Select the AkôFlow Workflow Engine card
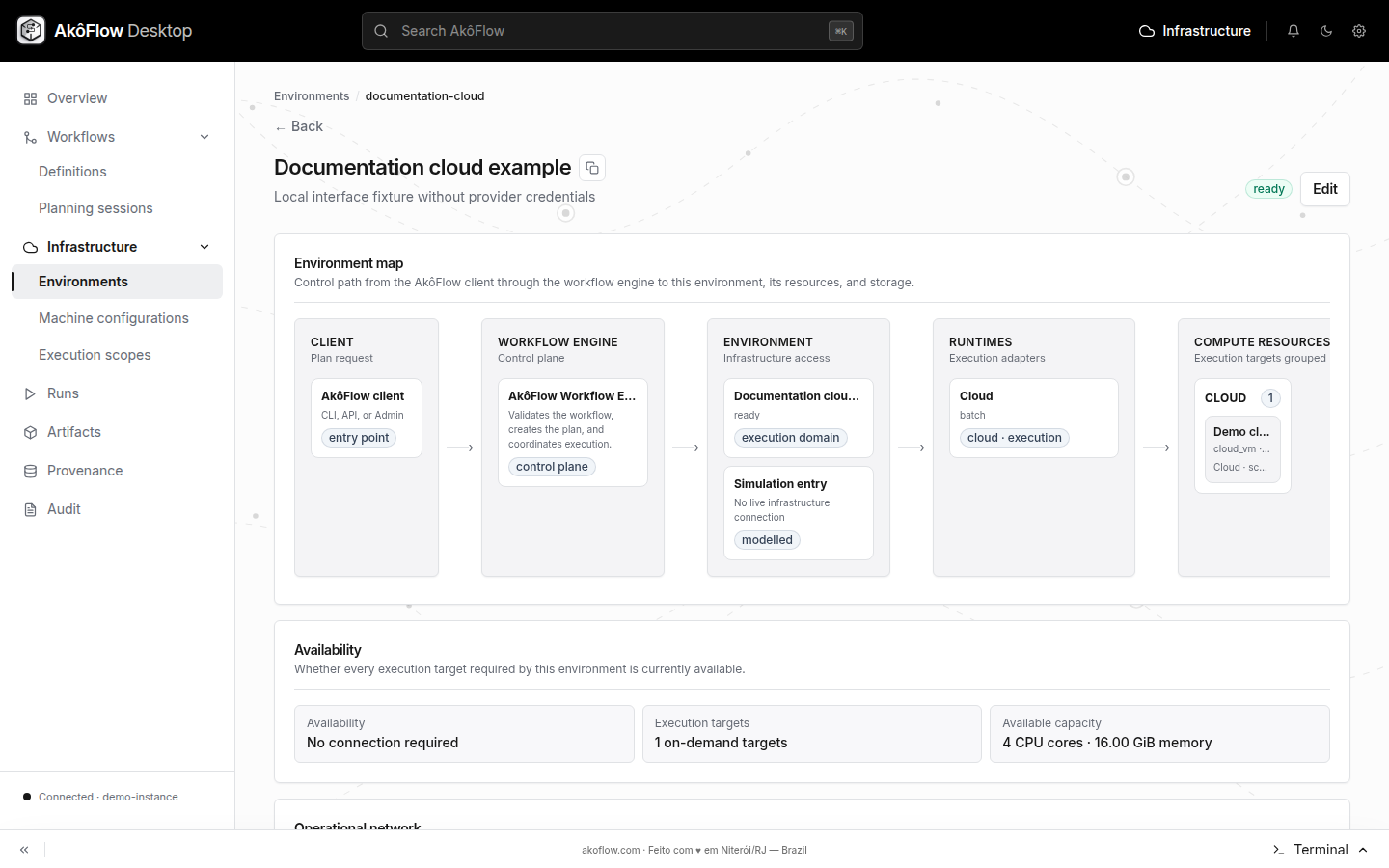This screenshot has height=868, width=1389. pyautogui.click(x=573, y=432)
